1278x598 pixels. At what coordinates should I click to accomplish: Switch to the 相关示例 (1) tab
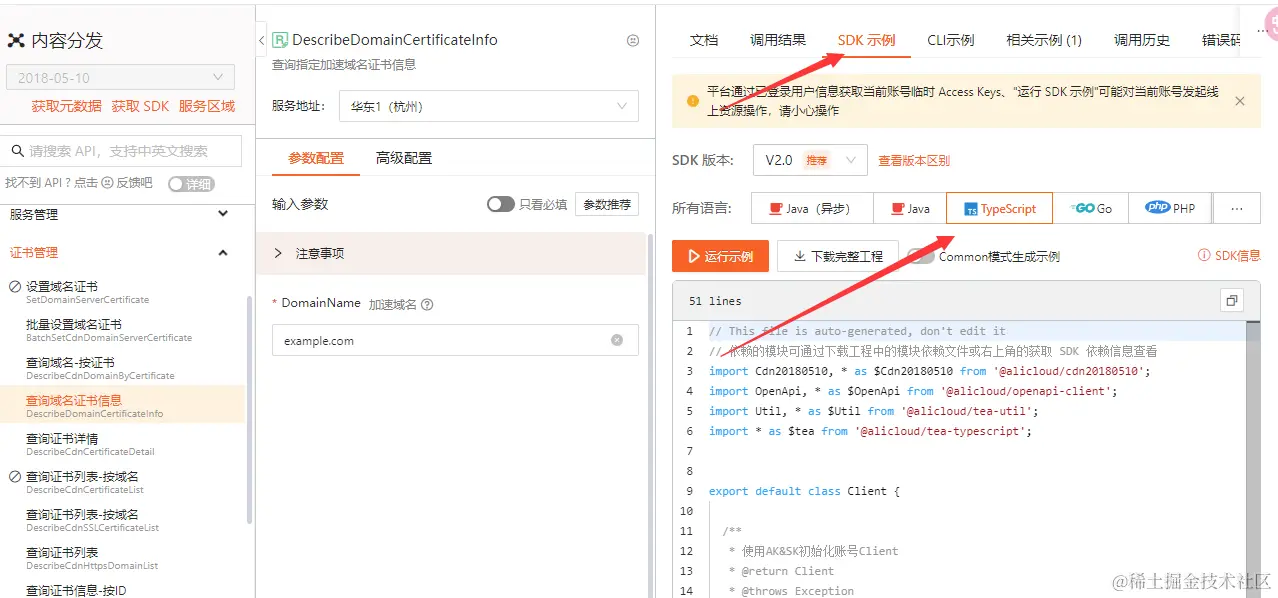1044,40
